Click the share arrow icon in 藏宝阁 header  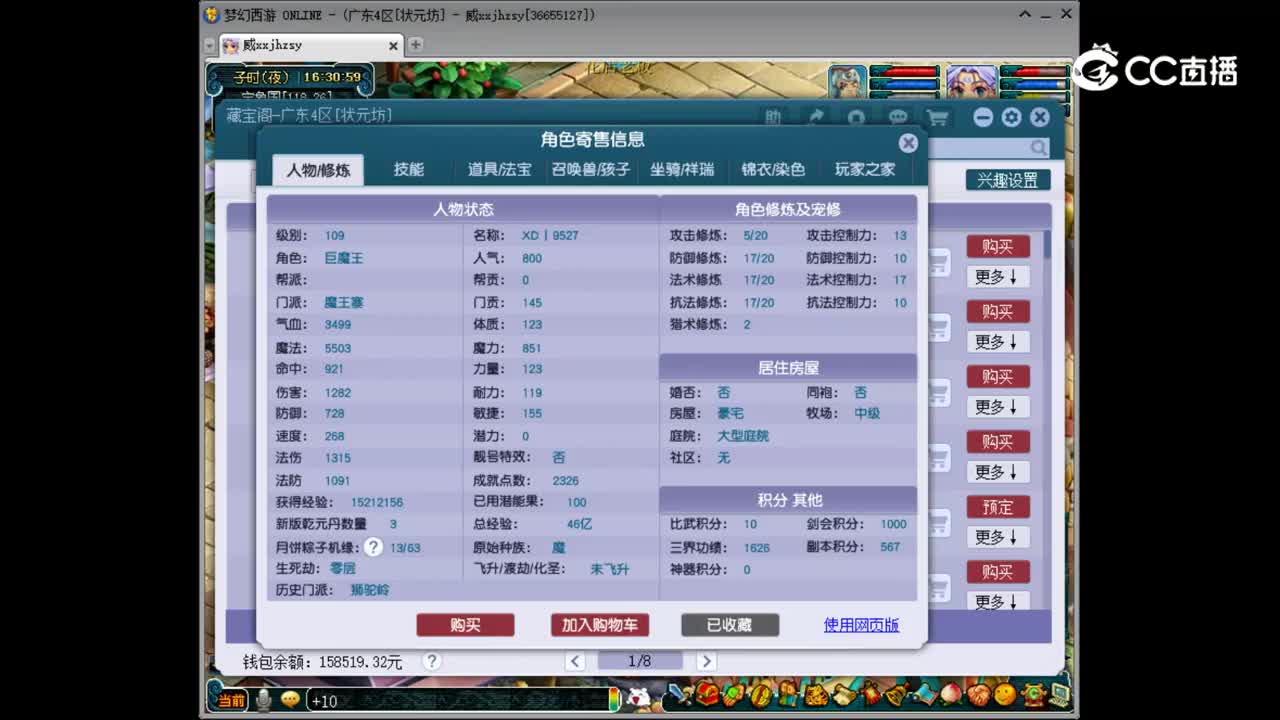(816, 118)
